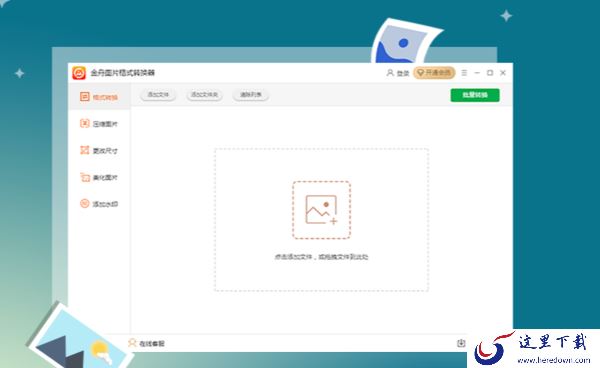Open the hamburger menu in the title bar
The height and width of the screenshot is (368, 600).
tap(464, 73)
